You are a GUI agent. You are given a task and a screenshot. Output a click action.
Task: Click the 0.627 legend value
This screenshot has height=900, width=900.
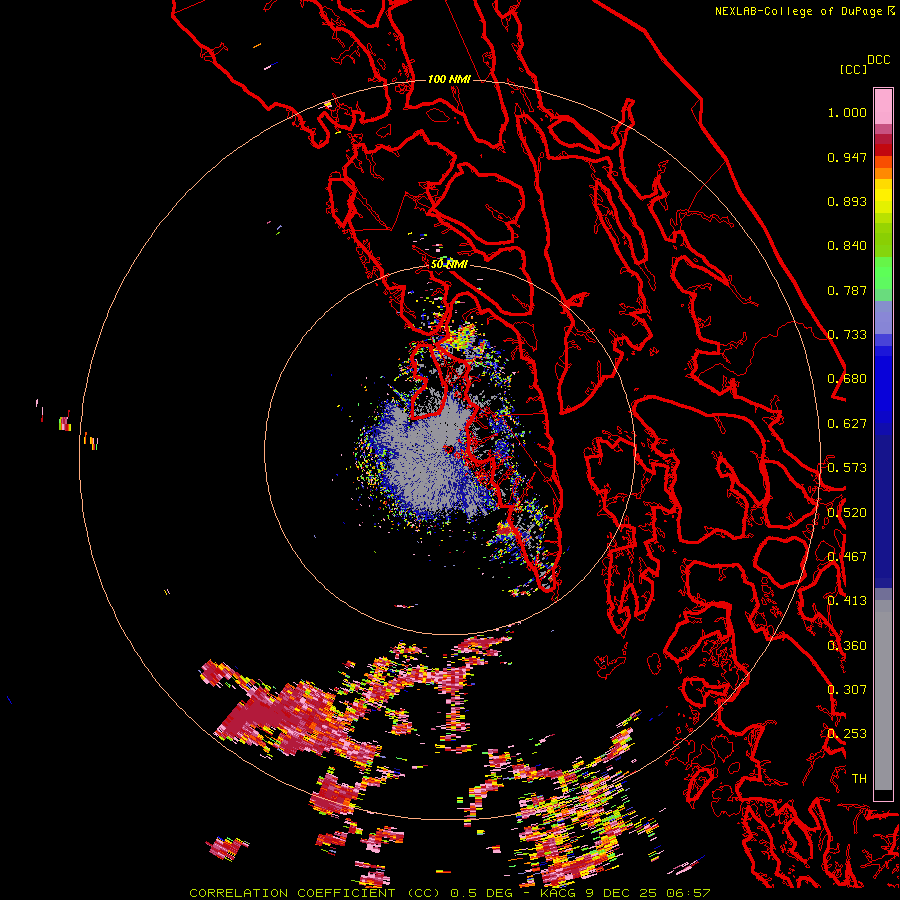point(847,424)
